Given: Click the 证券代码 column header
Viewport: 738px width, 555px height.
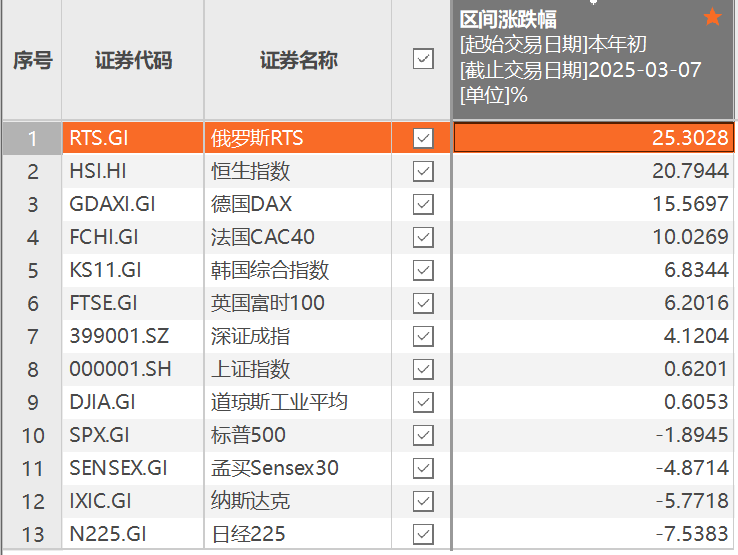Looking at the screenshot, I should [x=133, y=60].
